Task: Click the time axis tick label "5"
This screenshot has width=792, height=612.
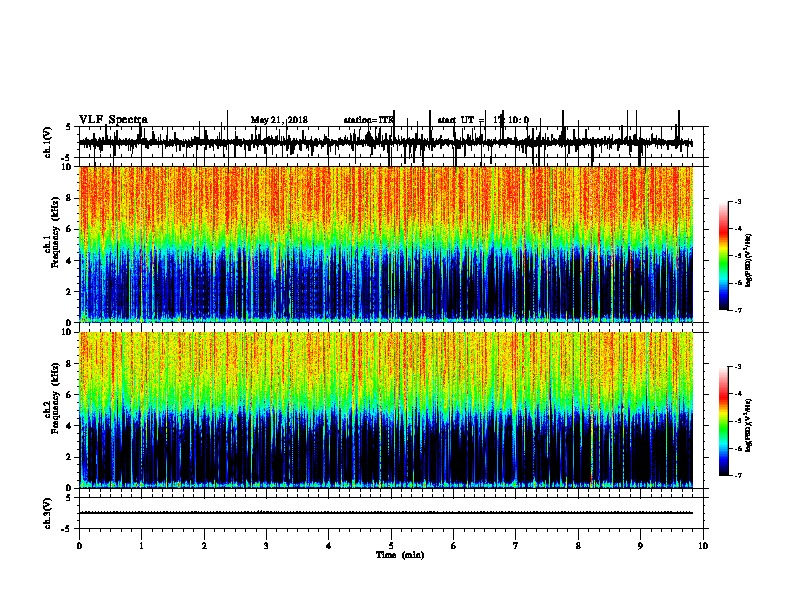Action: (x=391, y=546)
